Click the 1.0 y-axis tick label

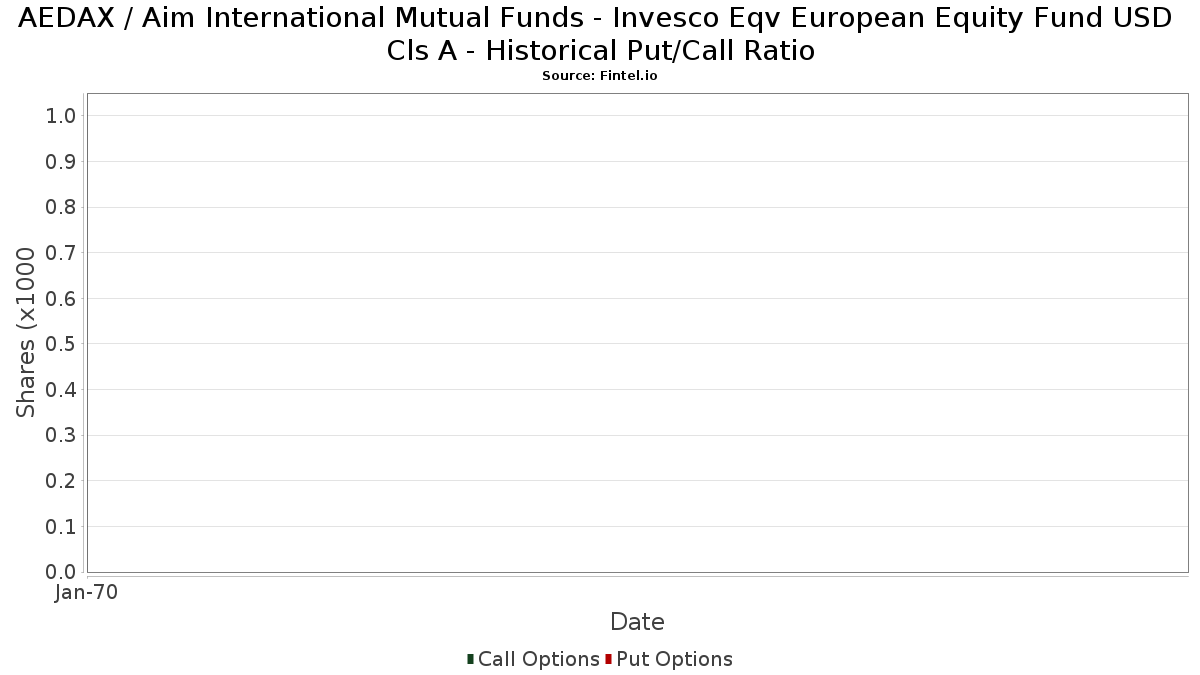(x=61, y=116)
